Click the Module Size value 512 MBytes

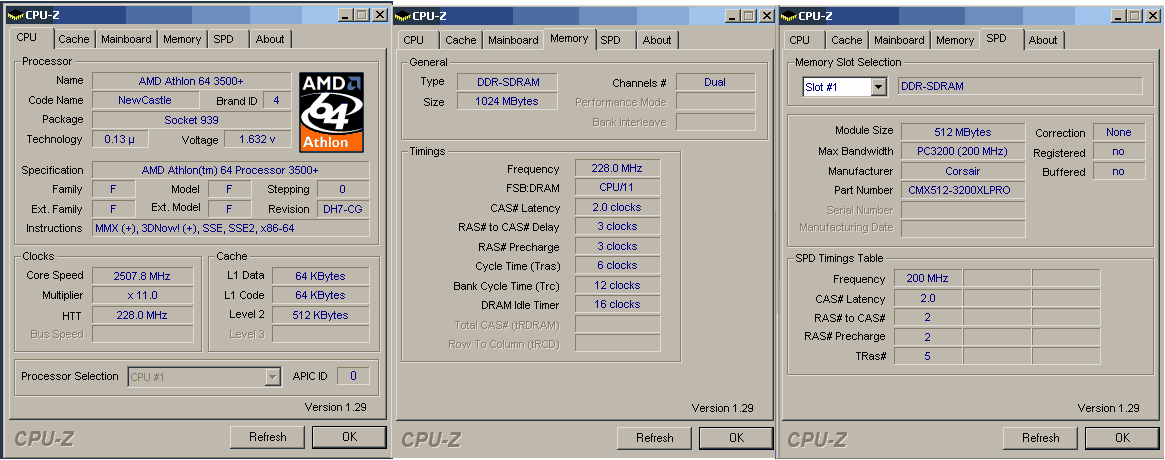[x=963, y=132]
